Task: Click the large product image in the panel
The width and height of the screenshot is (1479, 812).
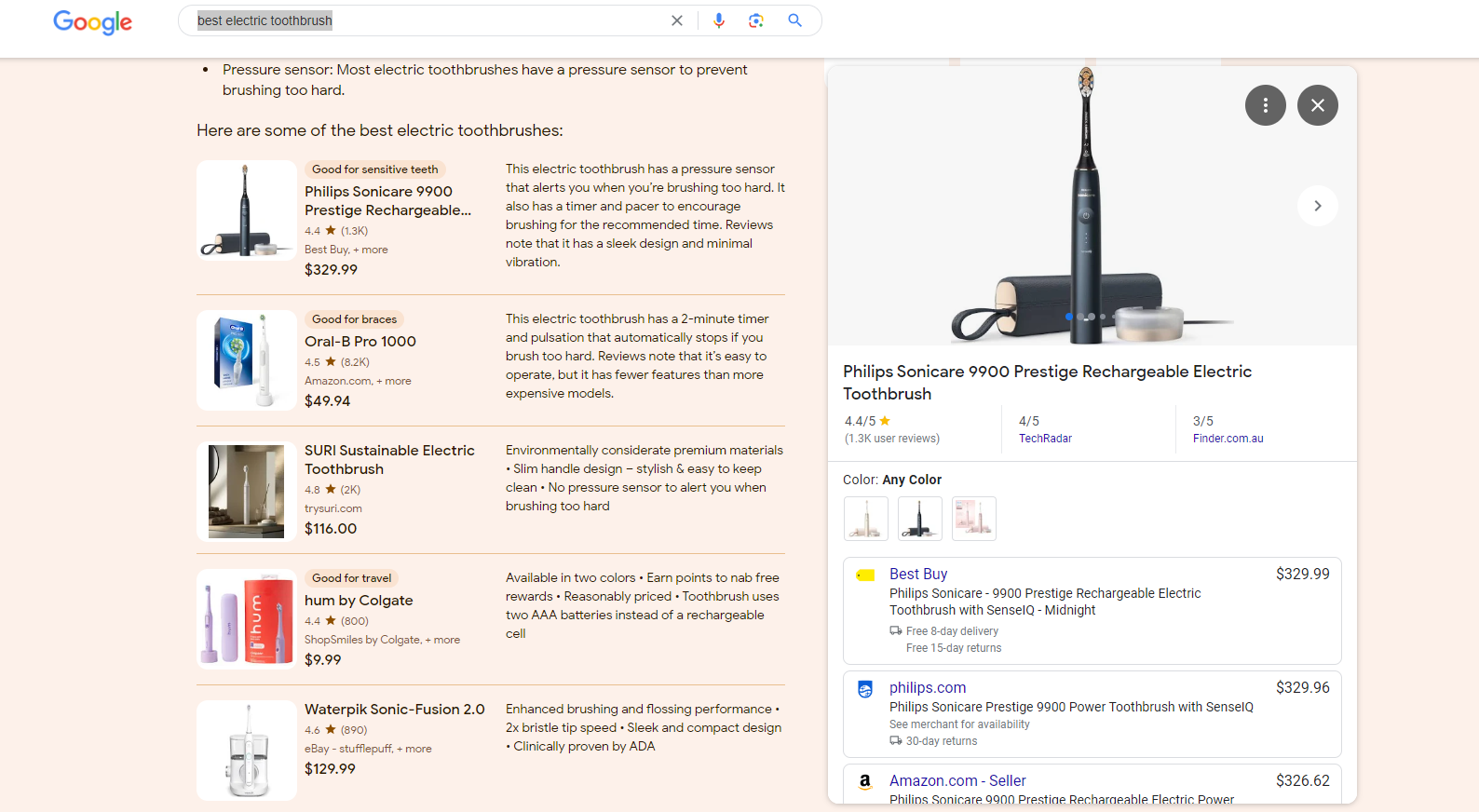Action: click(1092, 206)
